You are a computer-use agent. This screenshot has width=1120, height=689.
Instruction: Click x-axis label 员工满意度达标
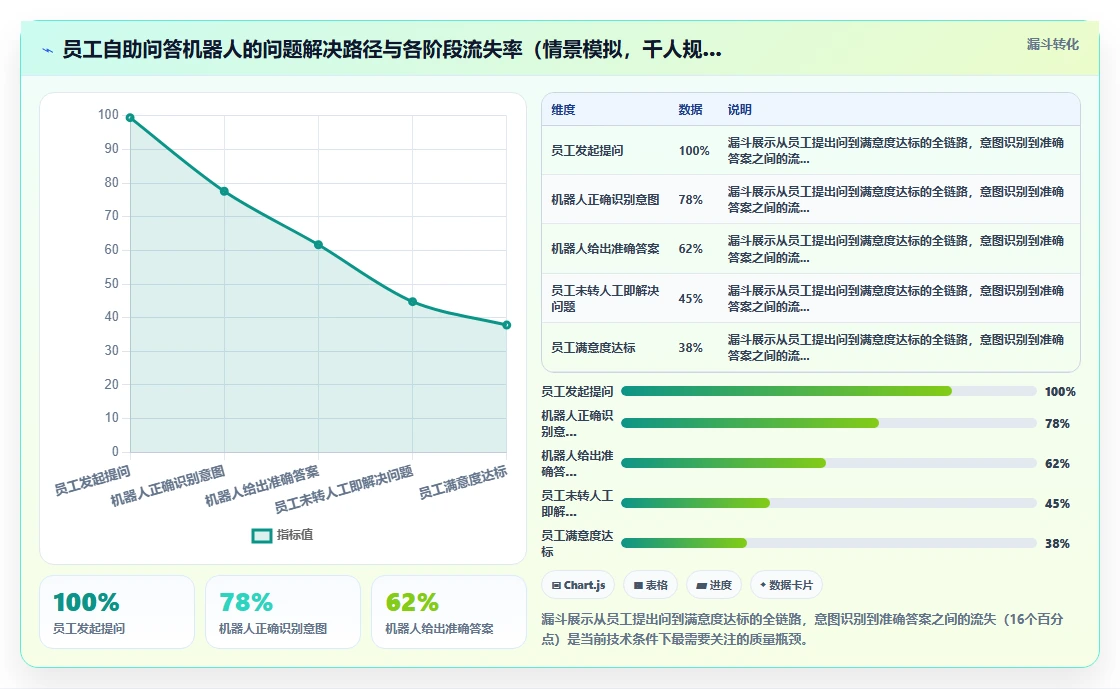(x=462, y=482)
